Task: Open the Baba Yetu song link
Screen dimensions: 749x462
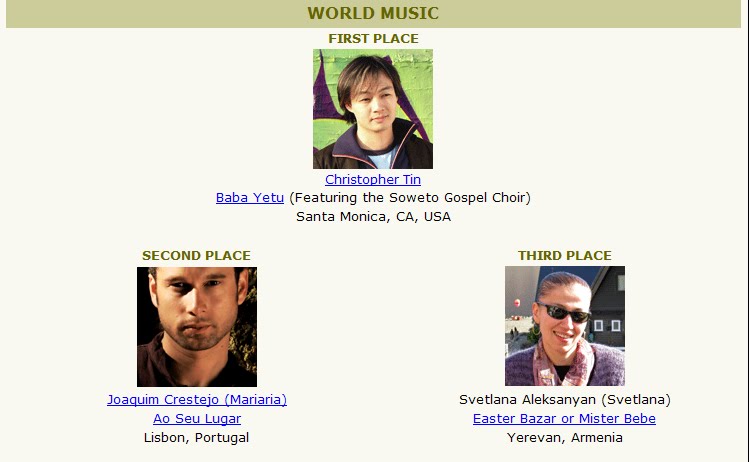Action: [250, 198]
